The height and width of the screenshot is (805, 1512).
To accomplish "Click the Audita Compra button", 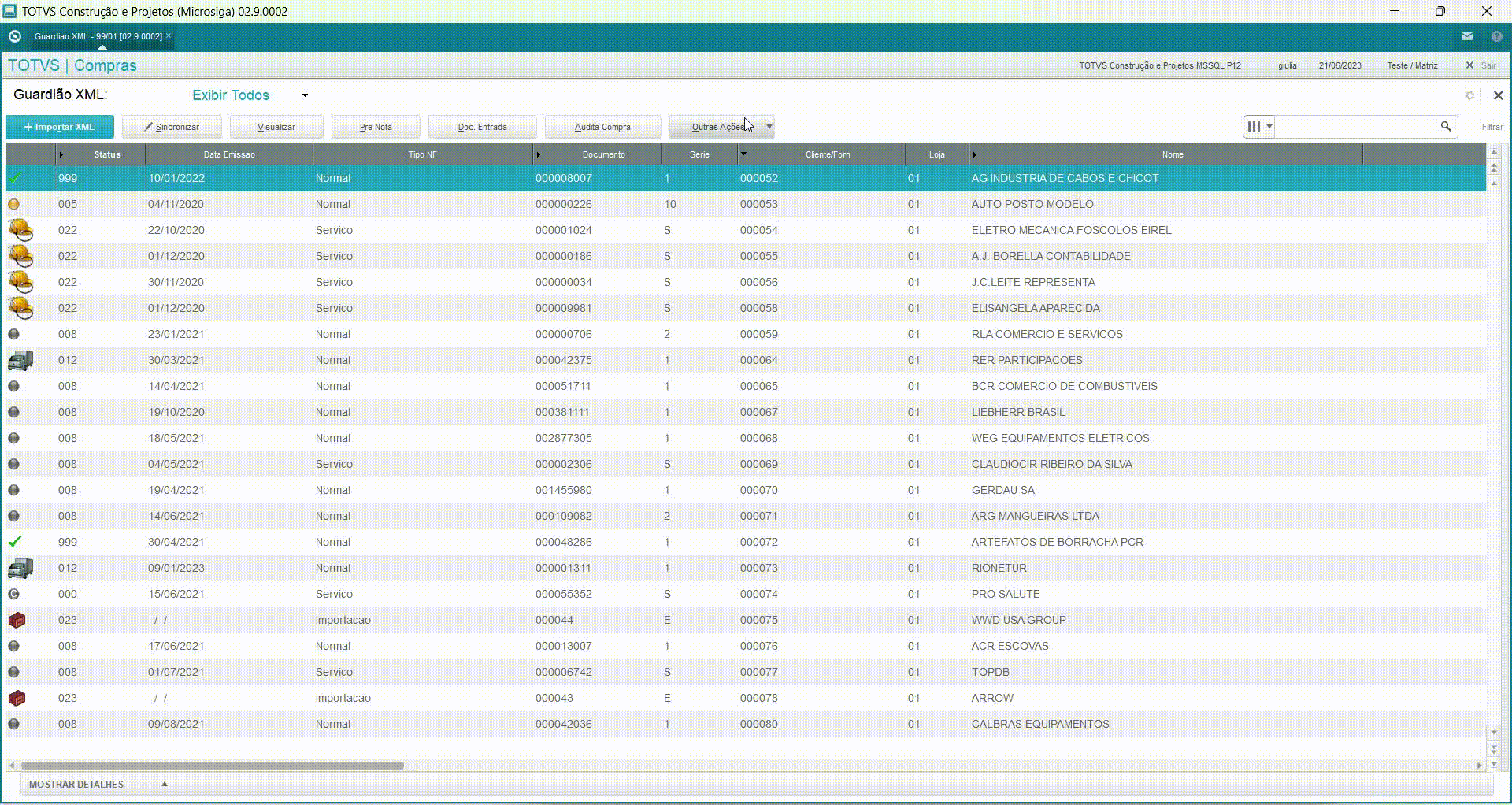I will pos(602,127).
